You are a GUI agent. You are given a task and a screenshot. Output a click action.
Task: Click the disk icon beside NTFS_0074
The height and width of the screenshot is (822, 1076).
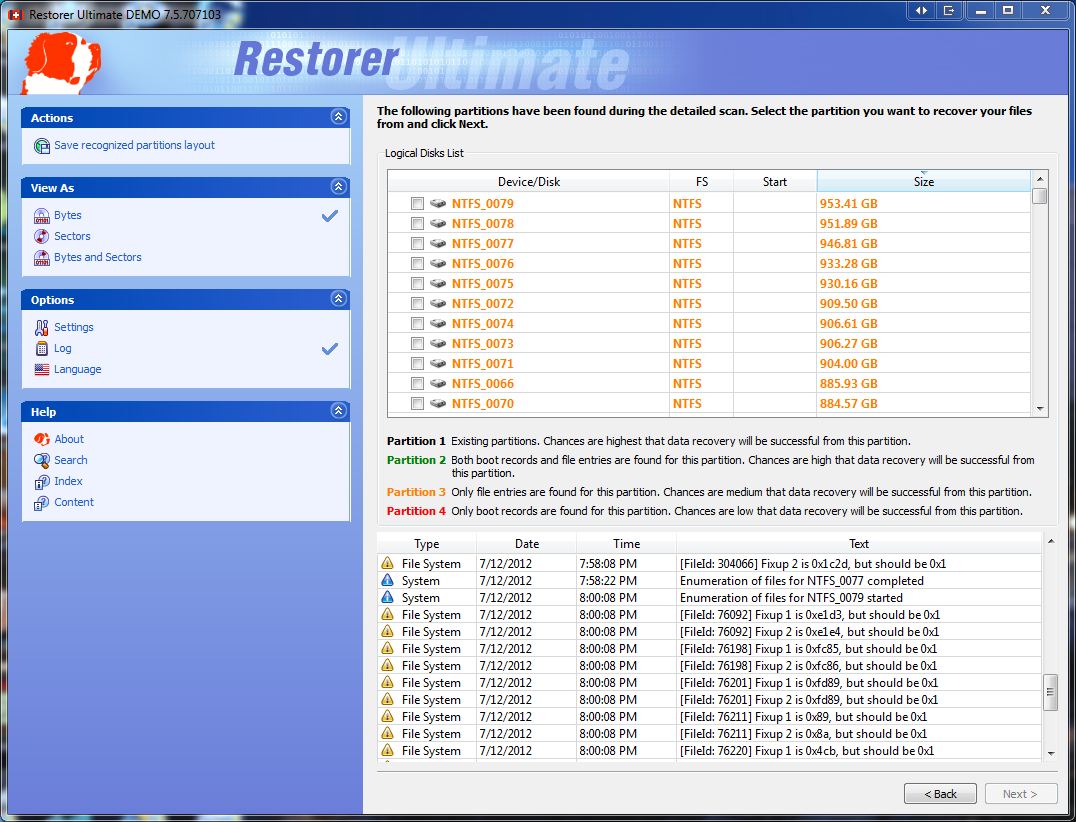(438, 323)
